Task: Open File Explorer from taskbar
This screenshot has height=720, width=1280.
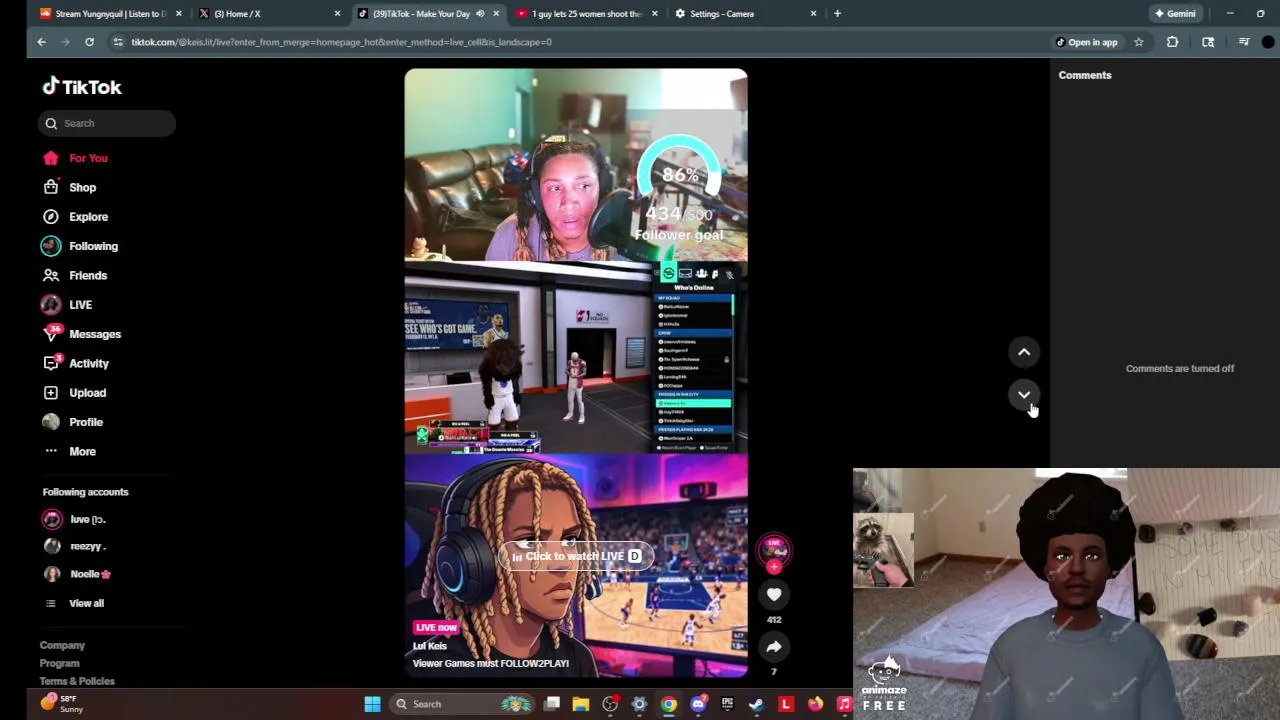Action: (581, 704)
